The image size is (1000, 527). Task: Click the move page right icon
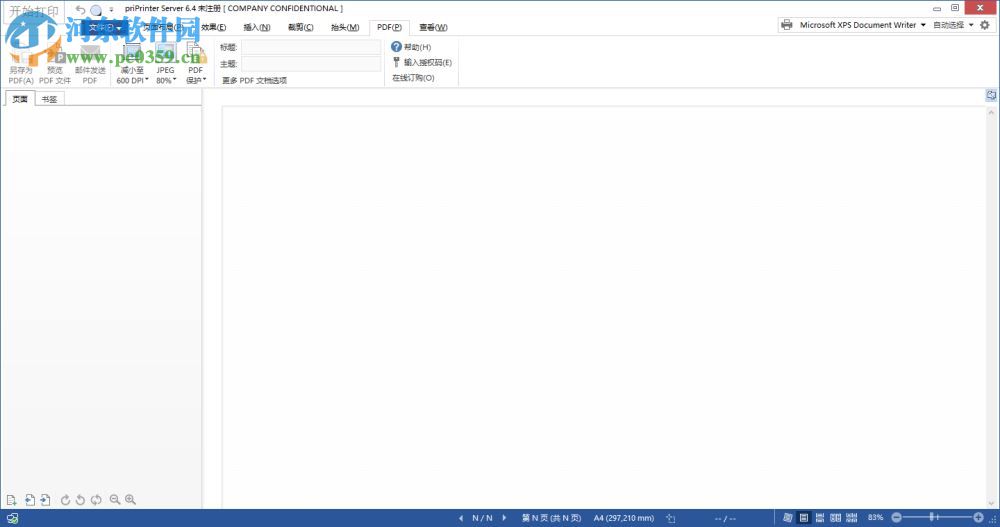coord(45,500)
